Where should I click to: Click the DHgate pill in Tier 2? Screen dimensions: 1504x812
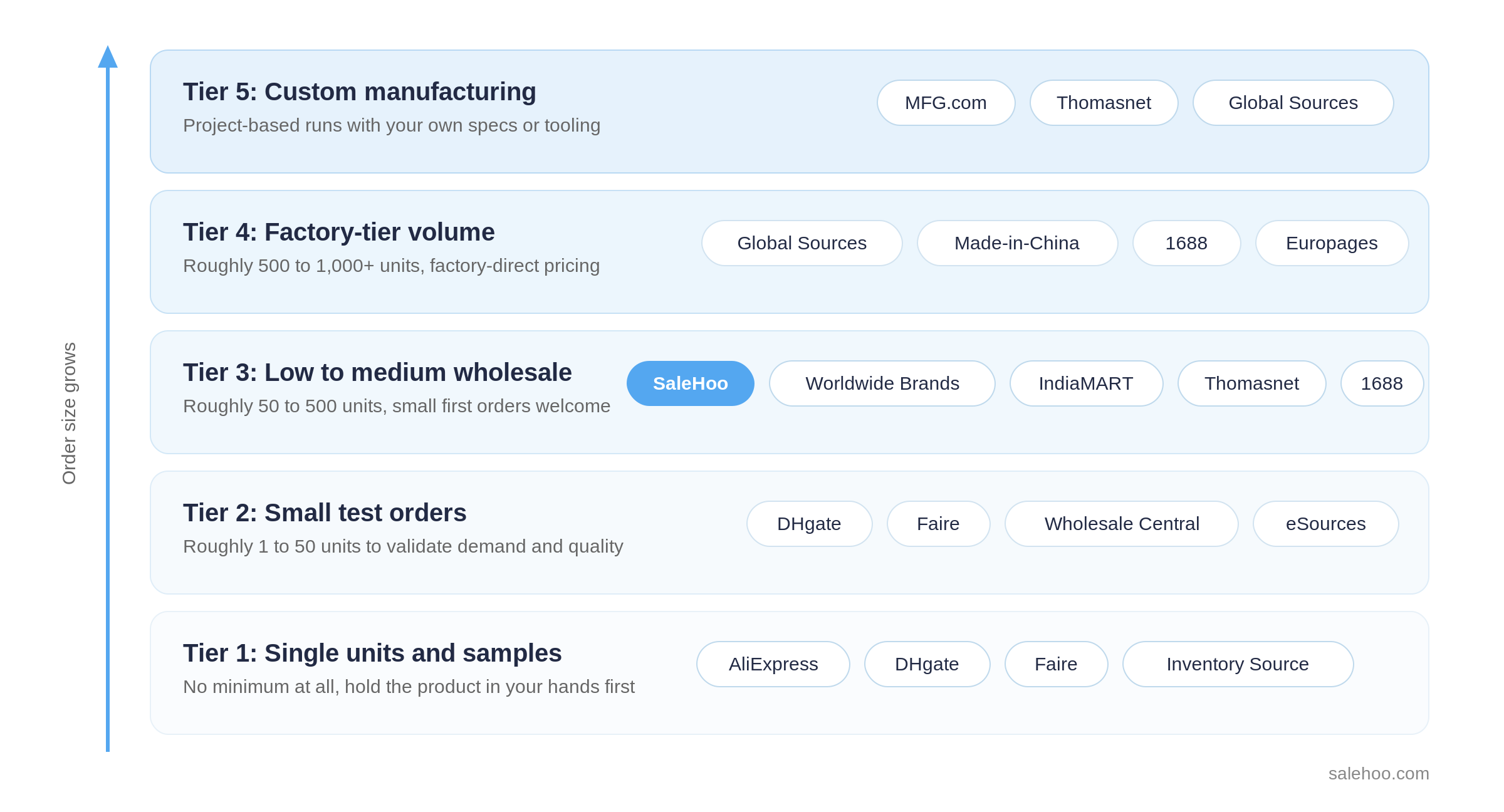(x=809, y=524)
